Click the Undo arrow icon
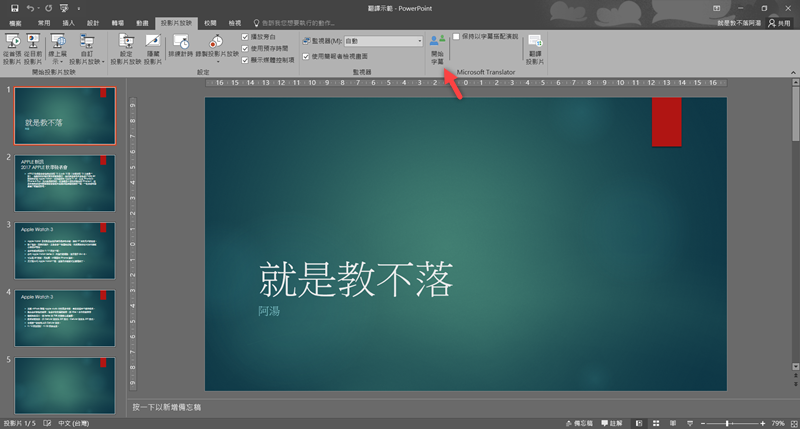800x429 pixels. coord(30,8)
